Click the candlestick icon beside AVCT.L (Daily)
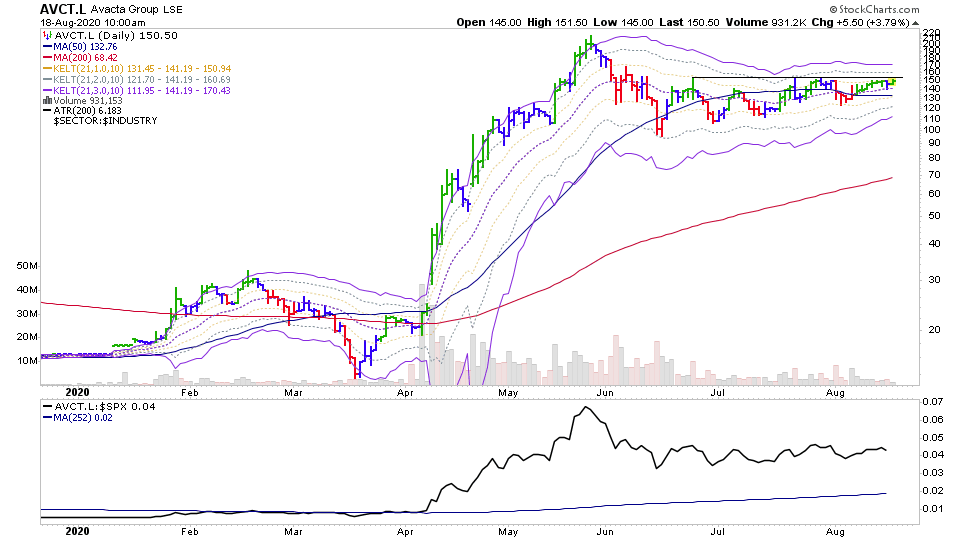The height and width of the screenshot is (540, 960). click(47, 36)
